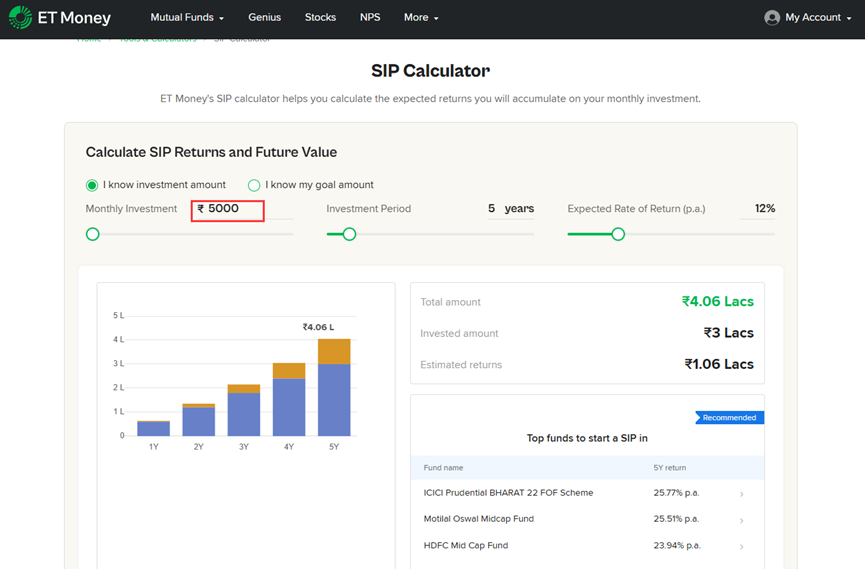Screen dimensions: 865x569
Task: Click chevron next to ICICI Prudential fund
Action: pos(741,494)
